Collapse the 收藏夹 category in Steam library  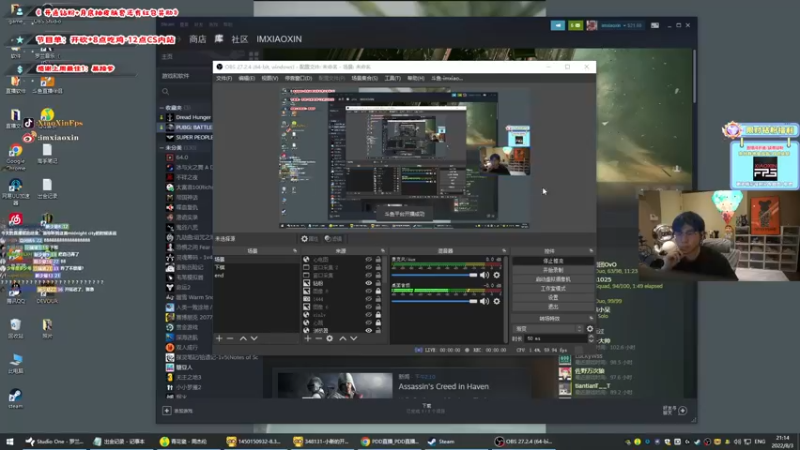pyautogui.click(x=162, y=108)
